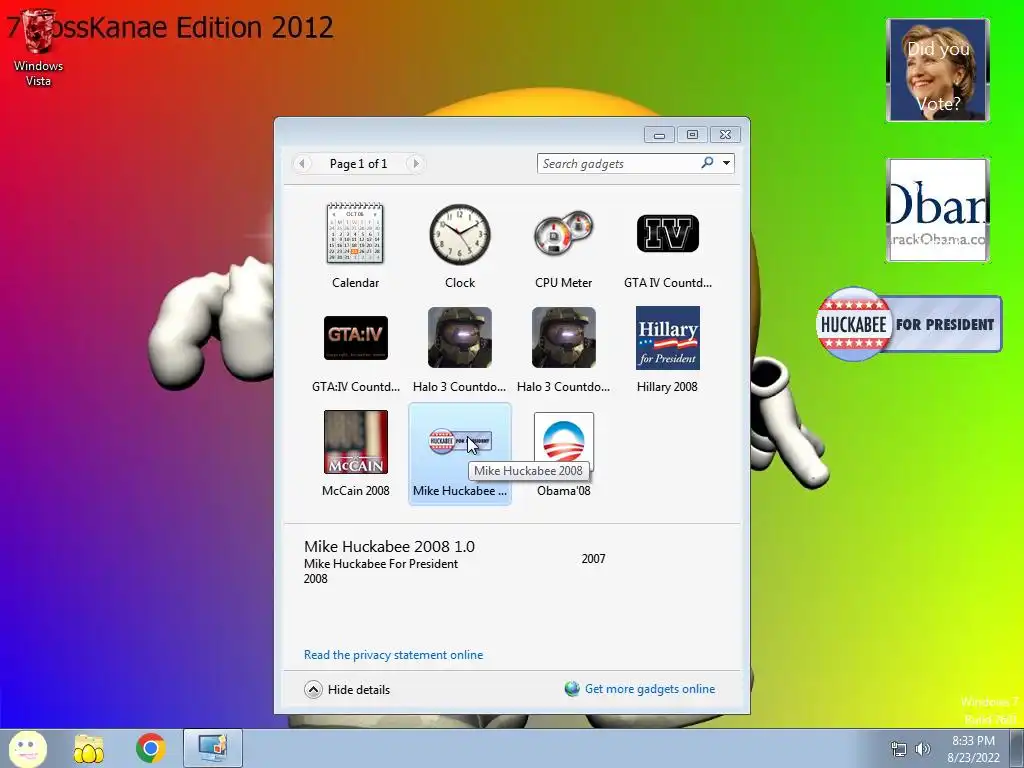Select the Hillary 2008 gadget icon
1024x768 pixels.
click(x=667, y=338)
